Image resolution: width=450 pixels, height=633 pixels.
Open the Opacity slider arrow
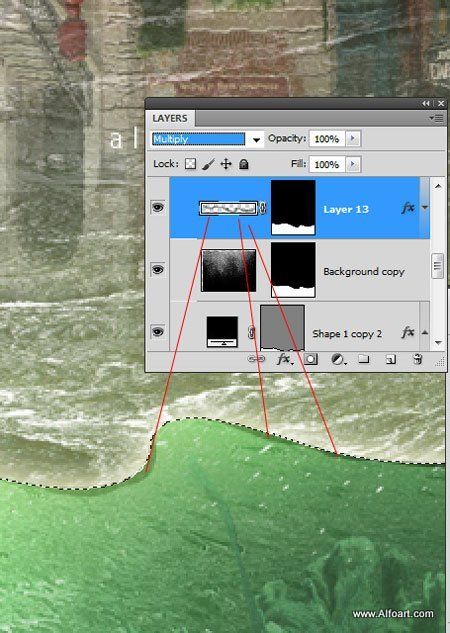[353, 138]
